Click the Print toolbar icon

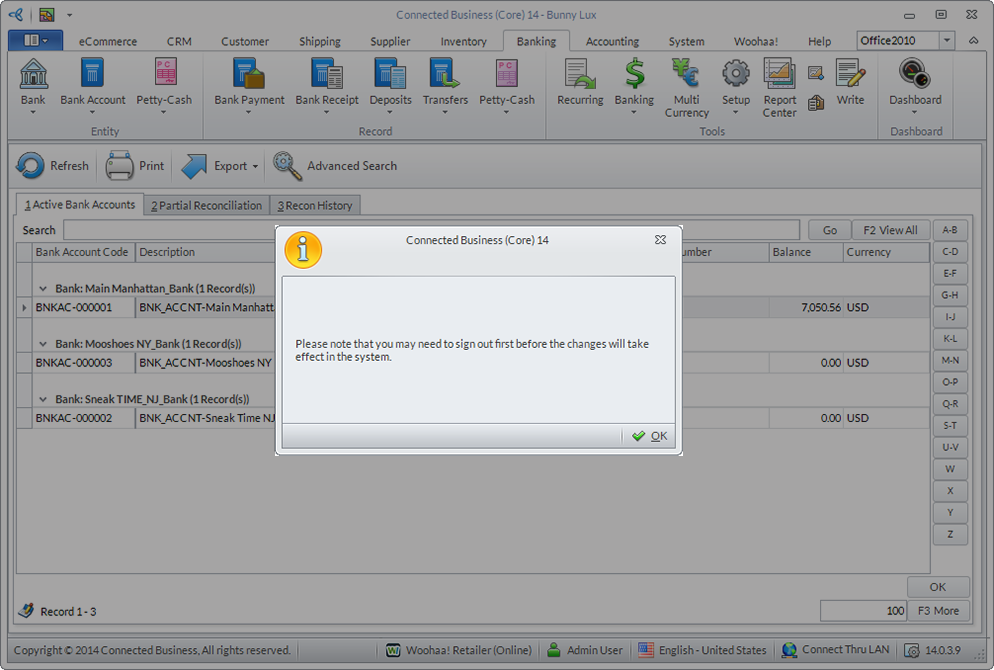(x=119, y=166)
